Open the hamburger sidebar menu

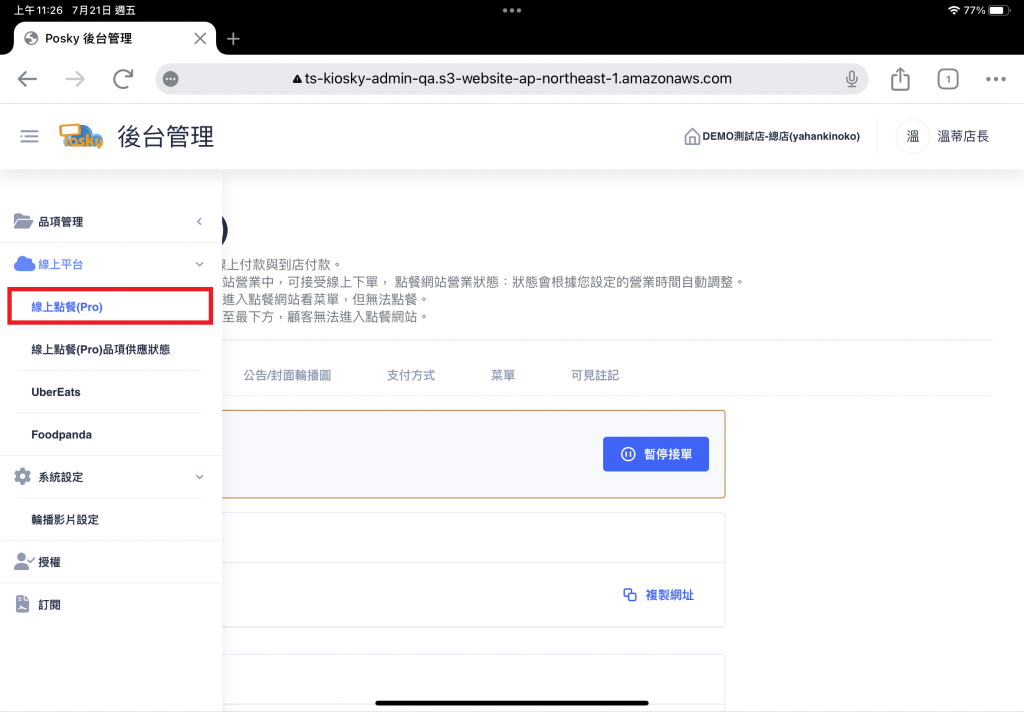29,137
